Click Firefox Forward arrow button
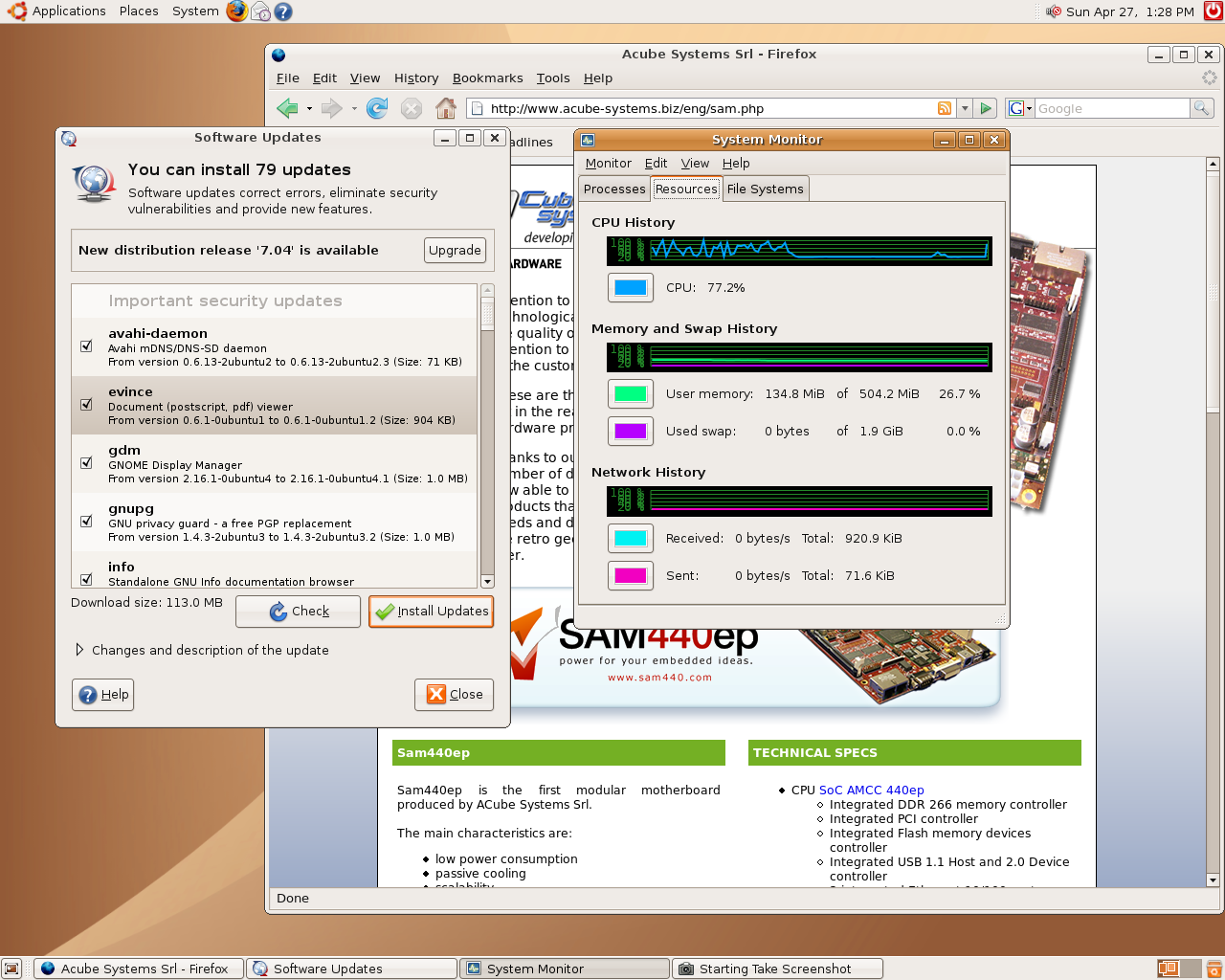1225x980 pixels. tap(331, 108)
